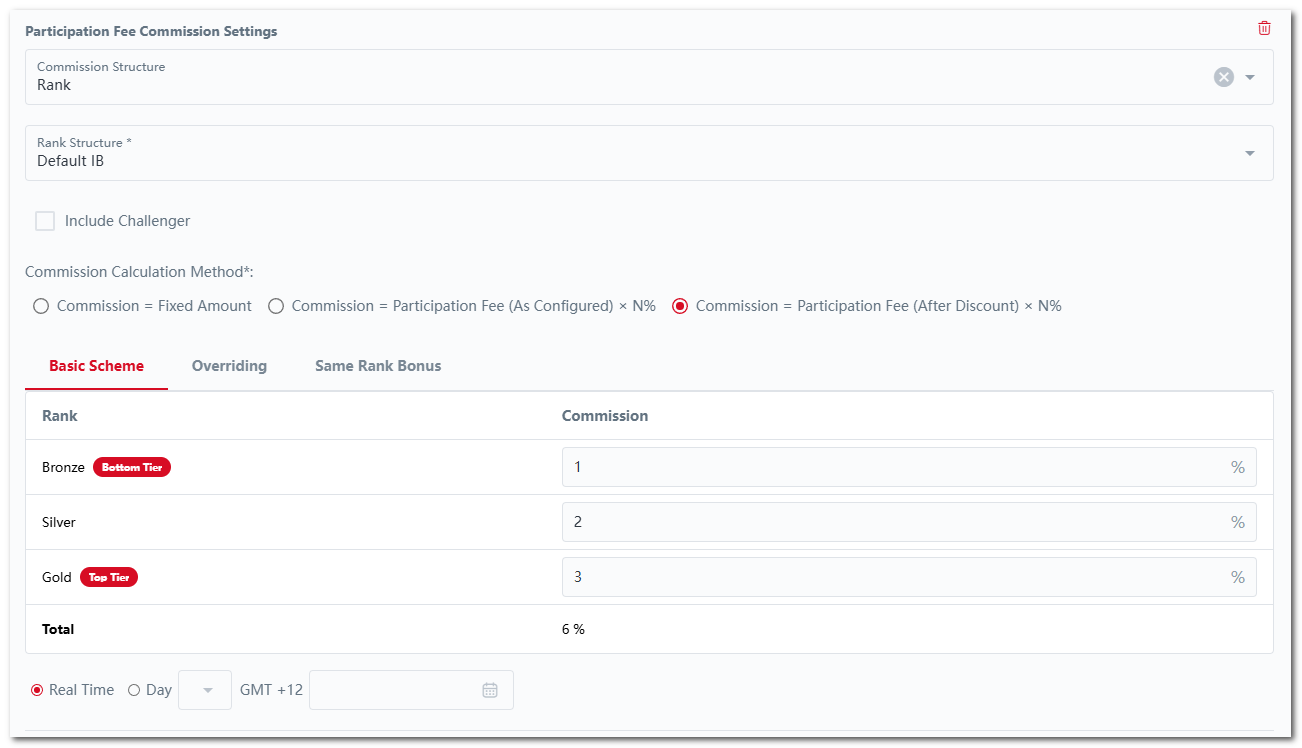Choose the Real Time radio button
Screen dimensions: 1302x748
37,690
